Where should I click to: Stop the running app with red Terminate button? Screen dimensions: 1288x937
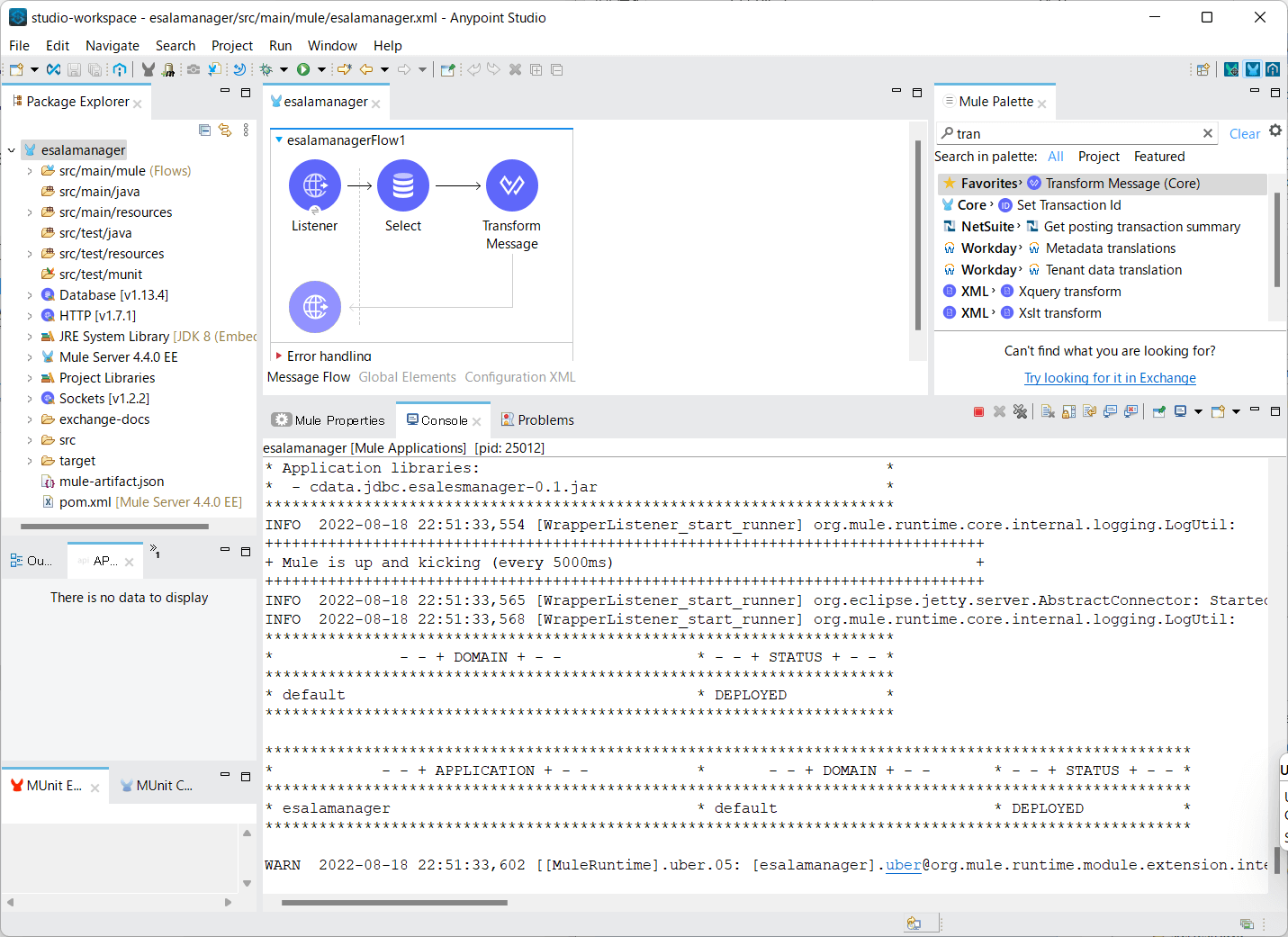978,412
